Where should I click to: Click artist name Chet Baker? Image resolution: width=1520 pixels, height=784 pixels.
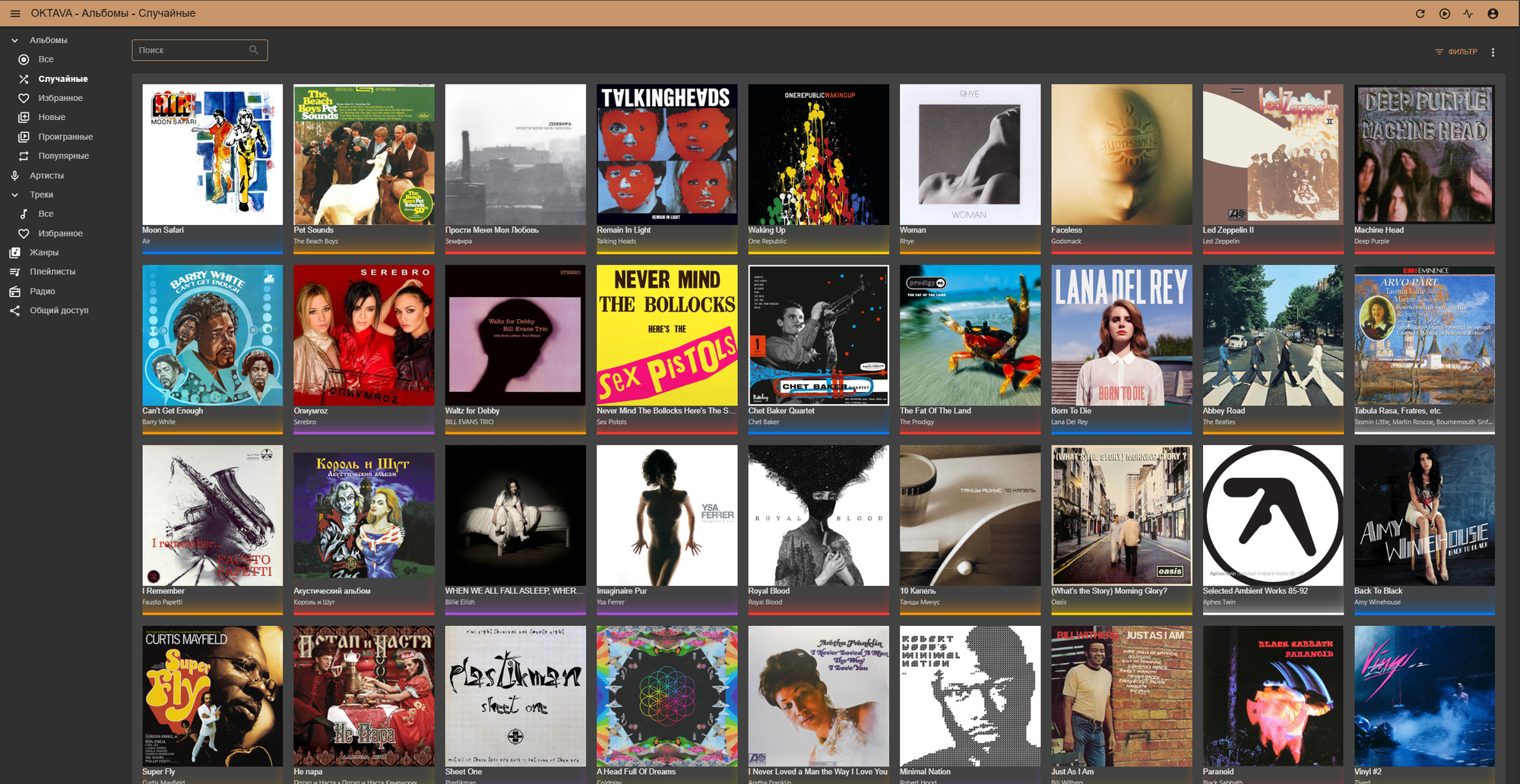coord(764,422)
